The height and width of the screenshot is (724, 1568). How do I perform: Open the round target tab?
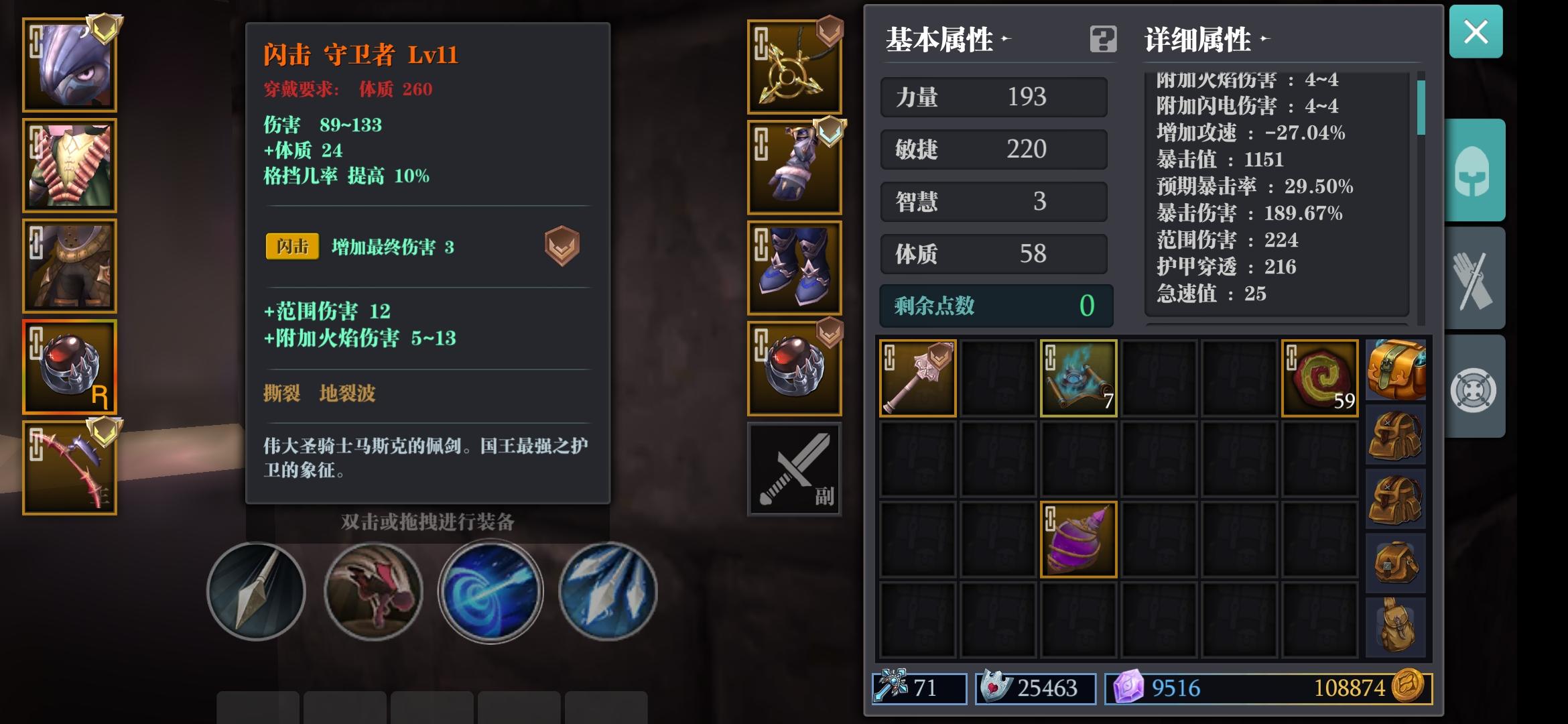[1474, 387]
